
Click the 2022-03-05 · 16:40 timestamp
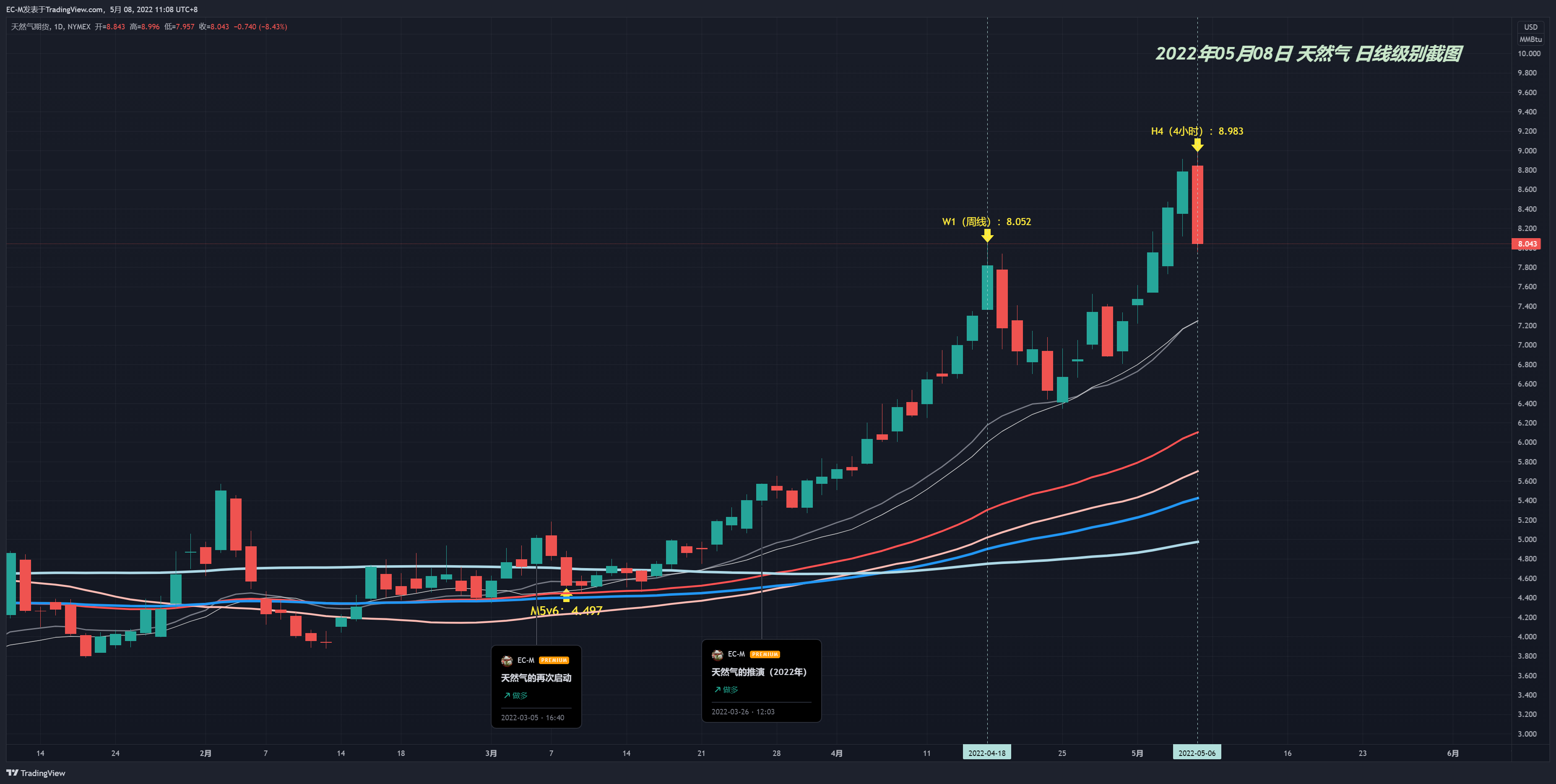pos(532,718)
